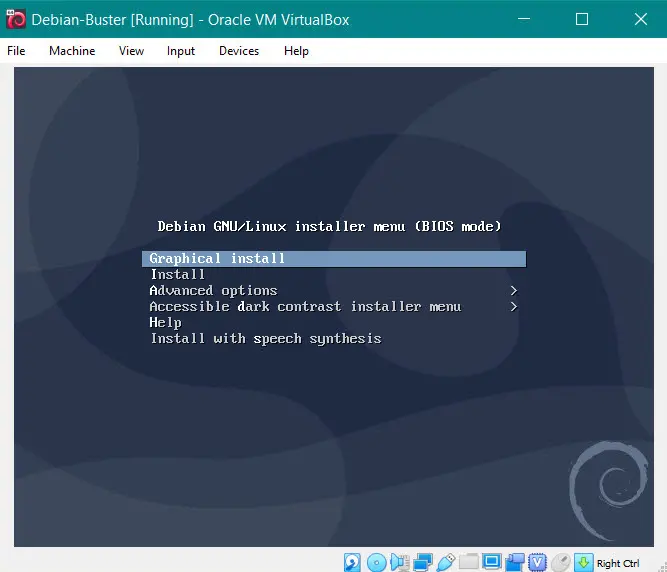Select Help in the installer menu
Viewport: 667px width, 572px height.
click(165, 323)
